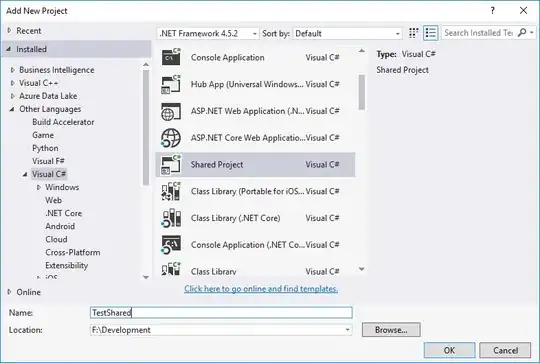
Task: Open the dialog help question mark
Action: [493, 11]
